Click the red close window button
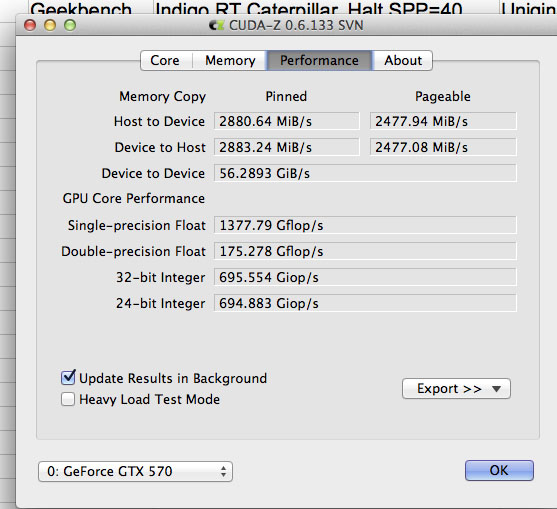 (30, 25)
